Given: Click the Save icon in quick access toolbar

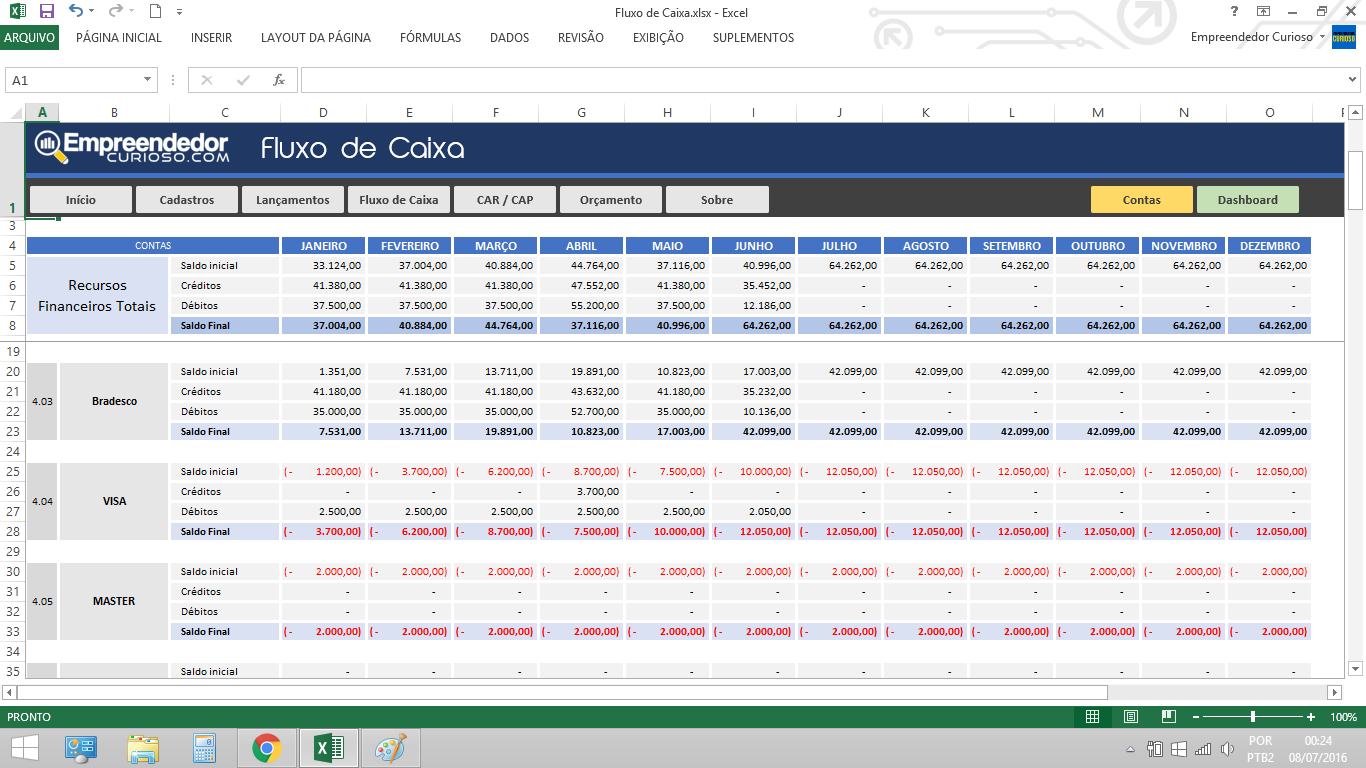Looking at the screenshot, I should [46, 12].
